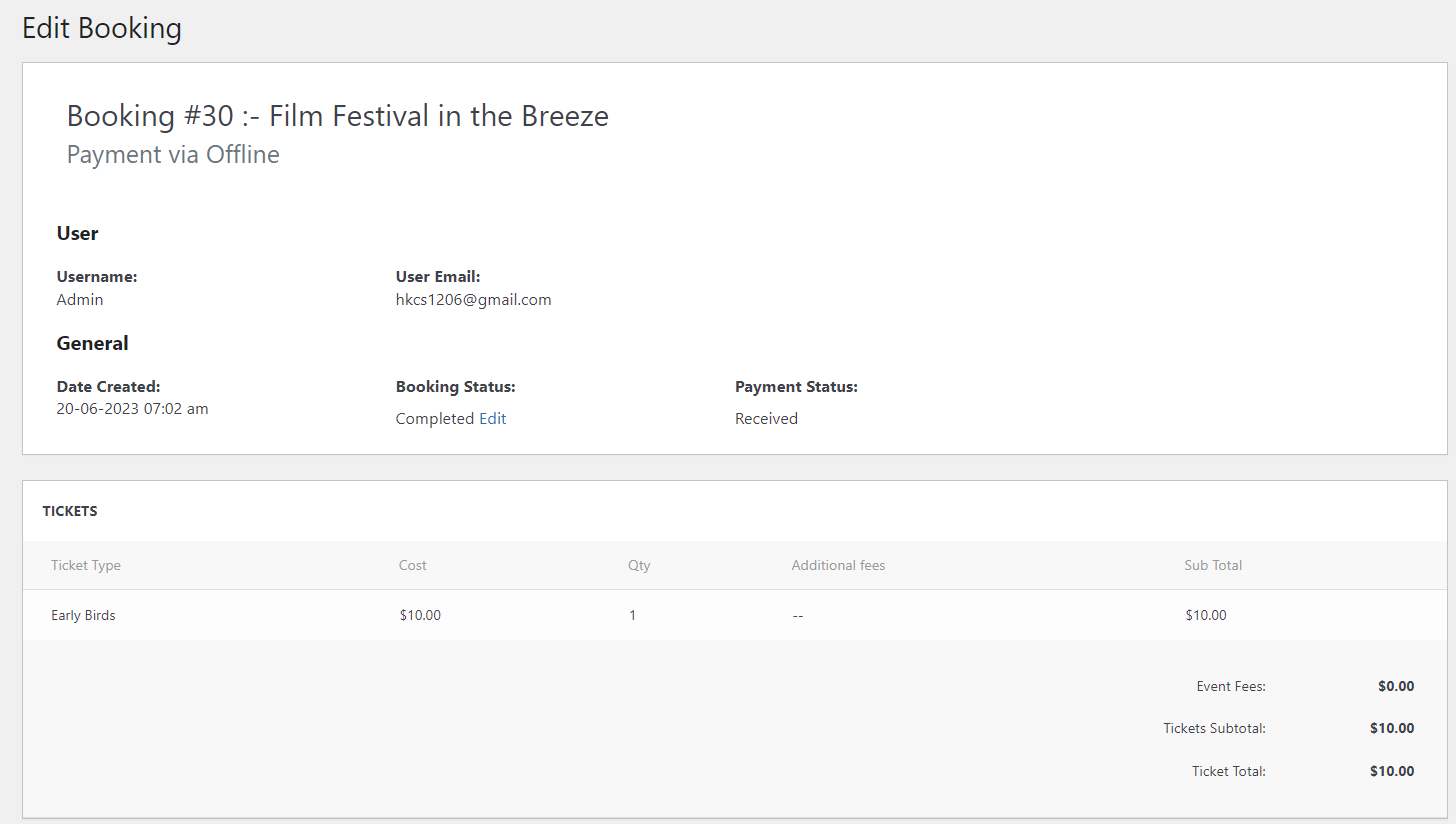Click the Cost column header

[412, 566]
